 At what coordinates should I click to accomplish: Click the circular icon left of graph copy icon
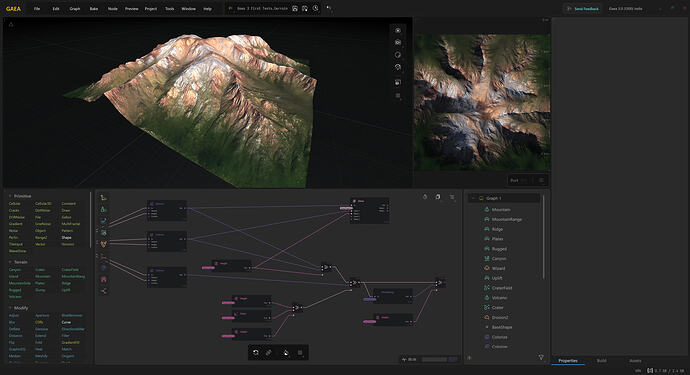(425, 197)
